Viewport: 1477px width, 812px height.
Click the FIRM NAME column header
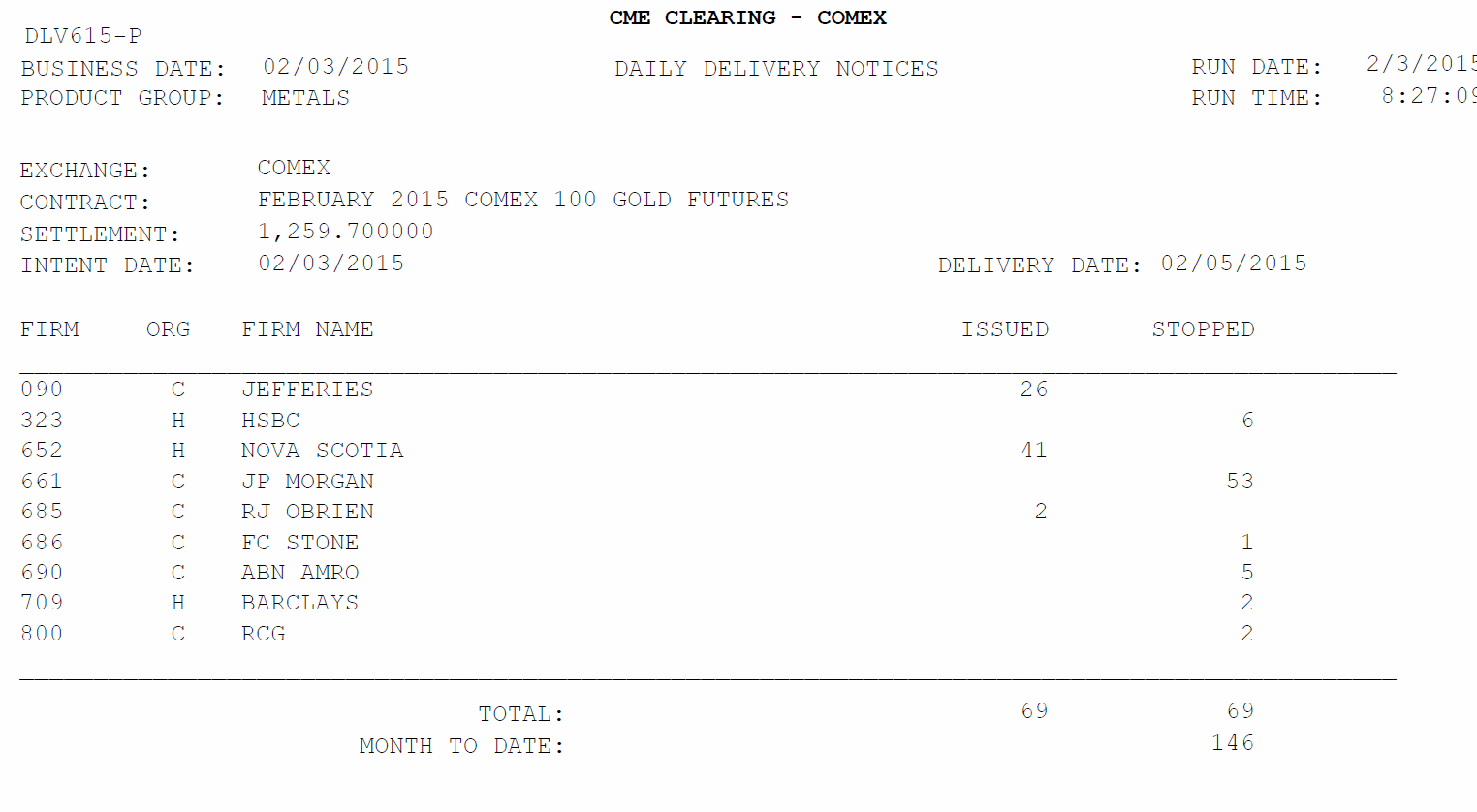point(307,329)
